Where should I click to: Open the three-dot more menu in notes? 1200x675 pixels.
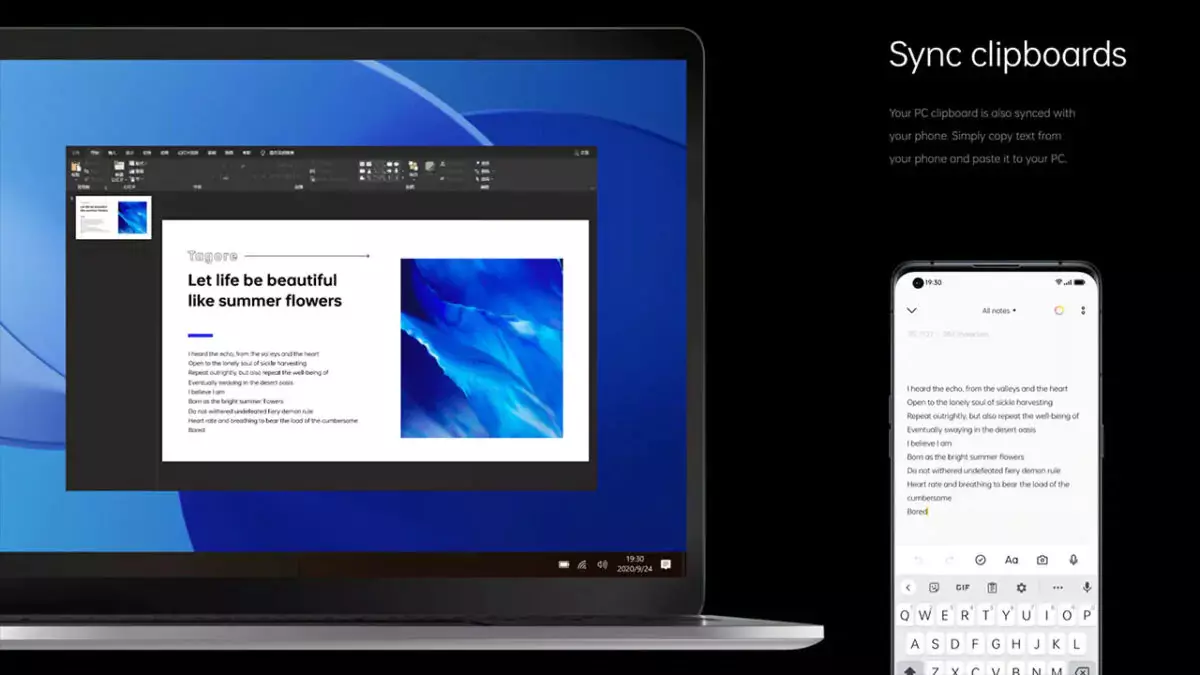coord(1083,311)
